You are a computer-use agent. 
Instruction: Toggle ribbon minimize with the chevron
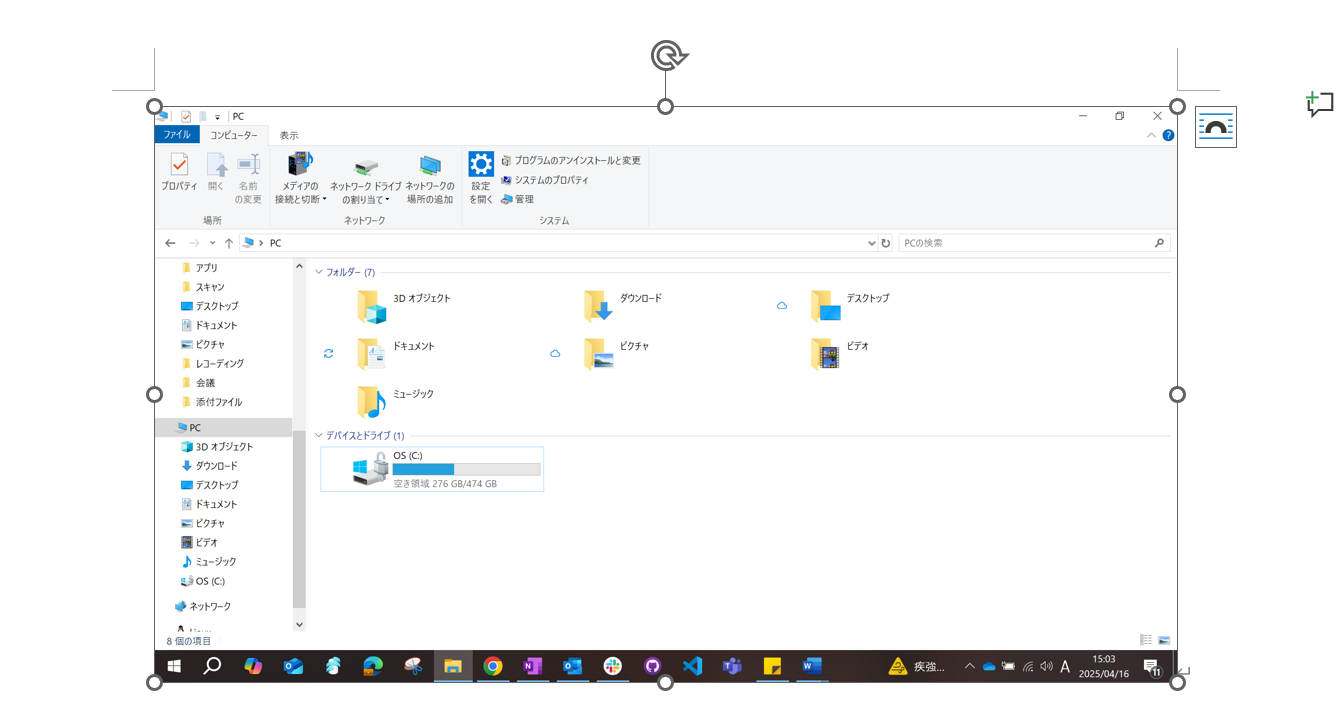tap(1151, 134)
